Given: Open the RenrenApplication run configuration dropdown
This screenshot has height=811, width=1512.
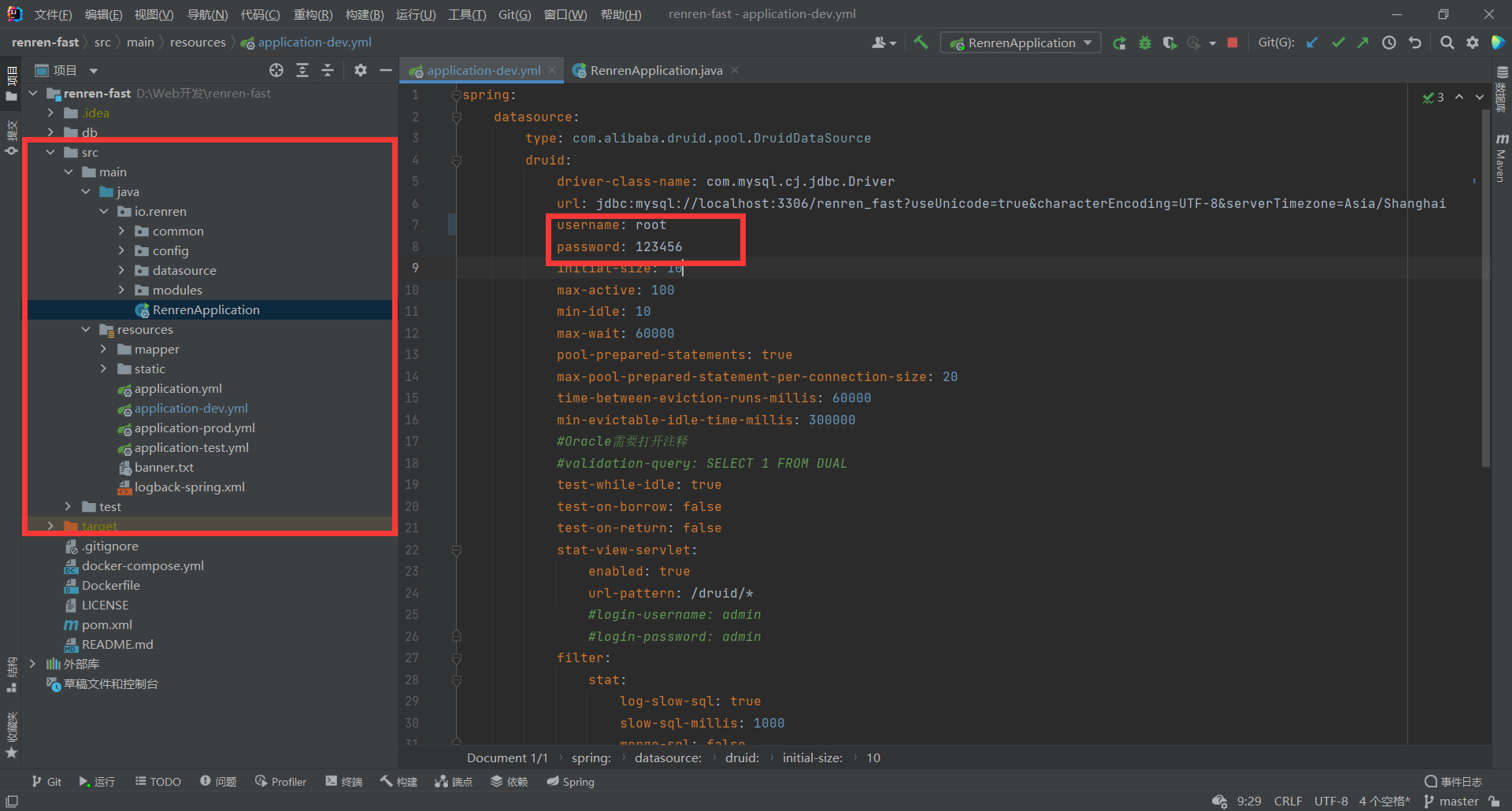Looking at the screenshot, I should point(1021,43).
